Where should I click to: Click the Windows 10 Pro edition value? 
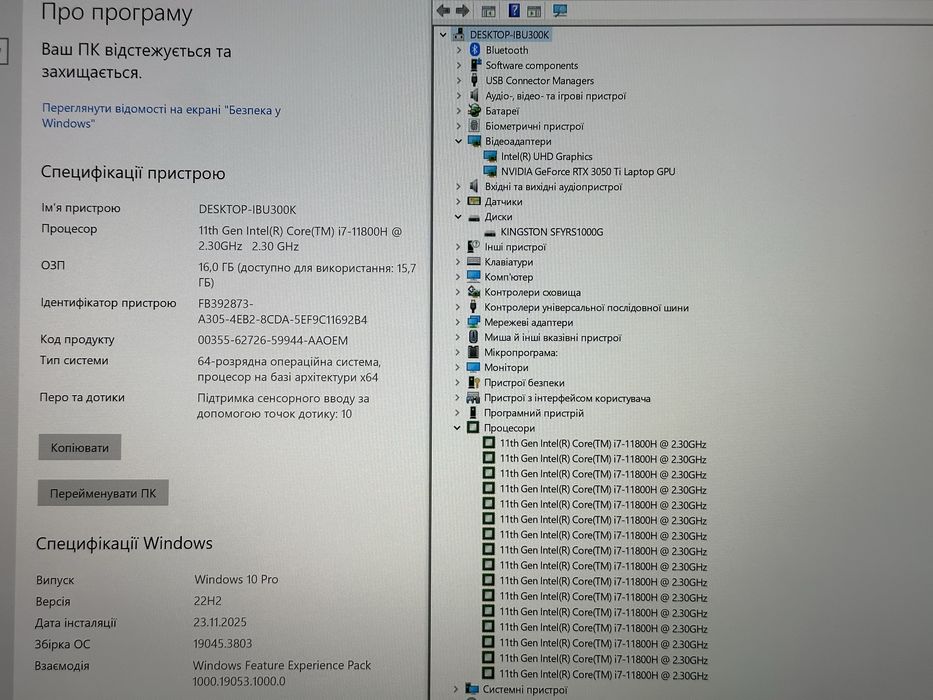pos(236,579)
